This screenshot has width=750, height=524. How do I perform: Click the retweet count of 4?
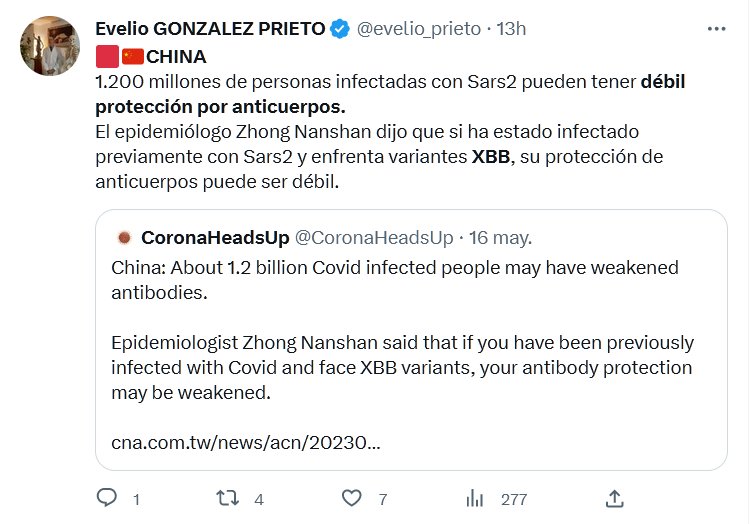259,499
